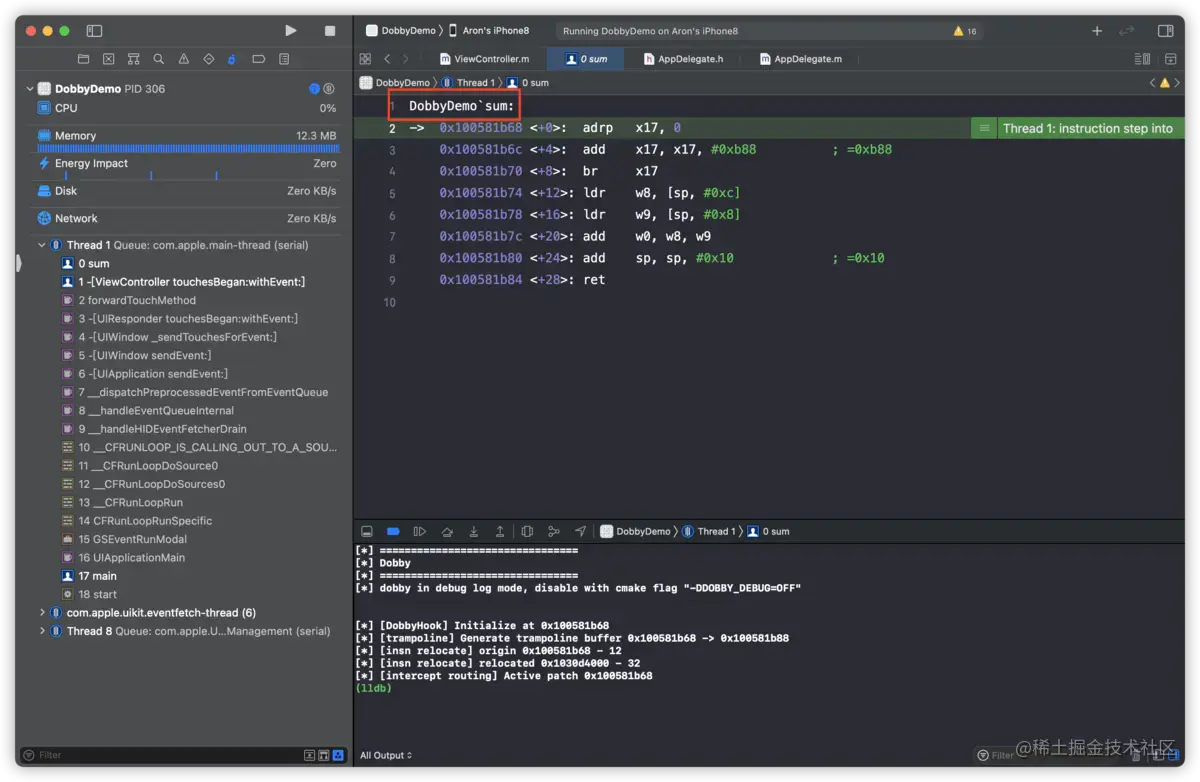The width and height of the screenshot is (1200, 782).
Task: Open the Issue navigator warning icon
Action: pyautogui.click(x=183, y=59)
